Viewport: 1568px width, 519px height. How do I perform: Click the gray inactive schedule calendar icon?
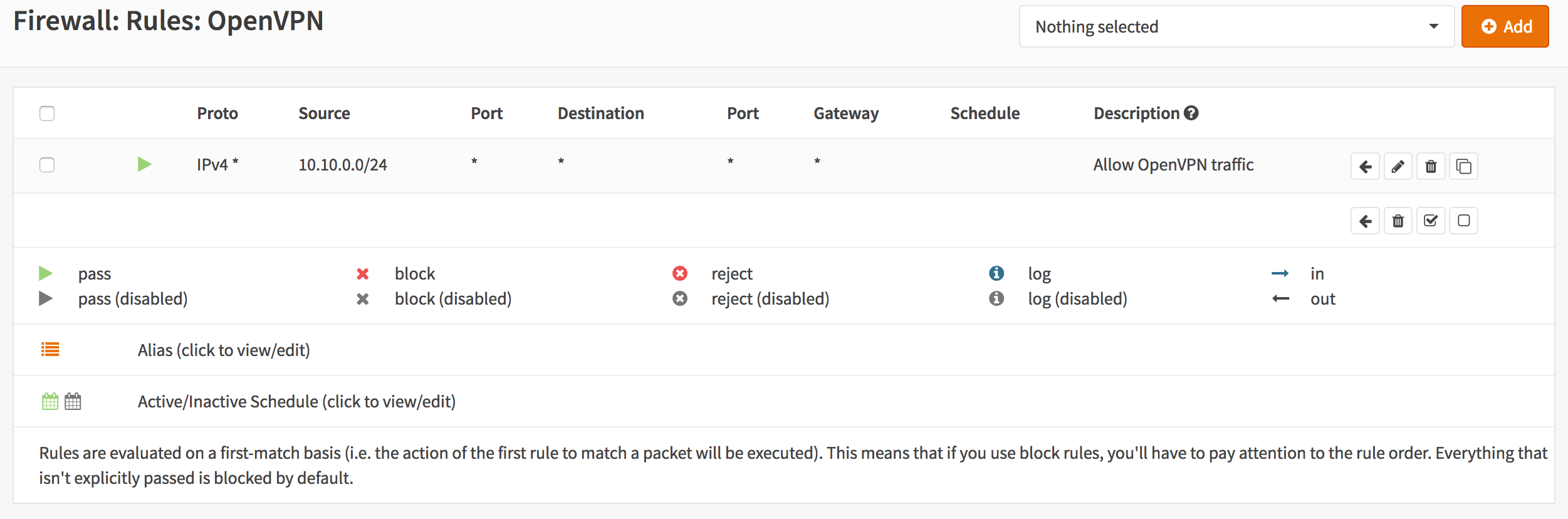73,401
